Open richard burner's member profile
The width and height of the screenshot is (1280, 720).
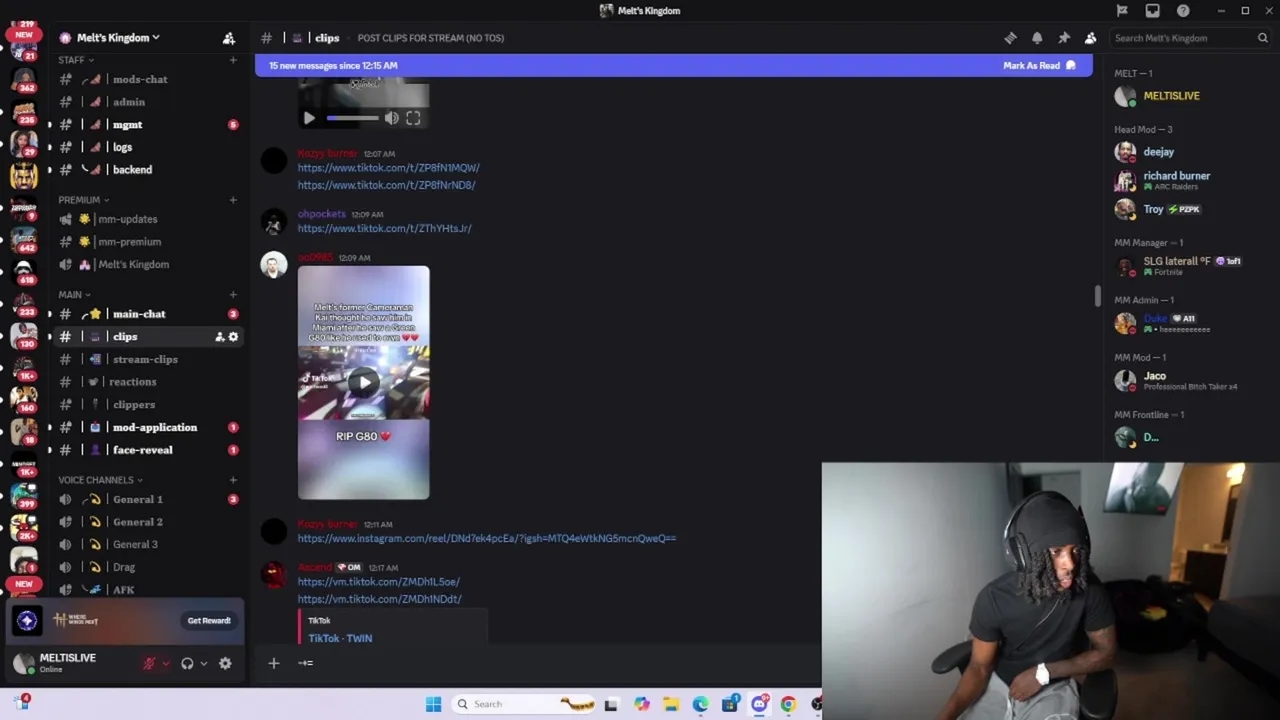(1176, 181)
